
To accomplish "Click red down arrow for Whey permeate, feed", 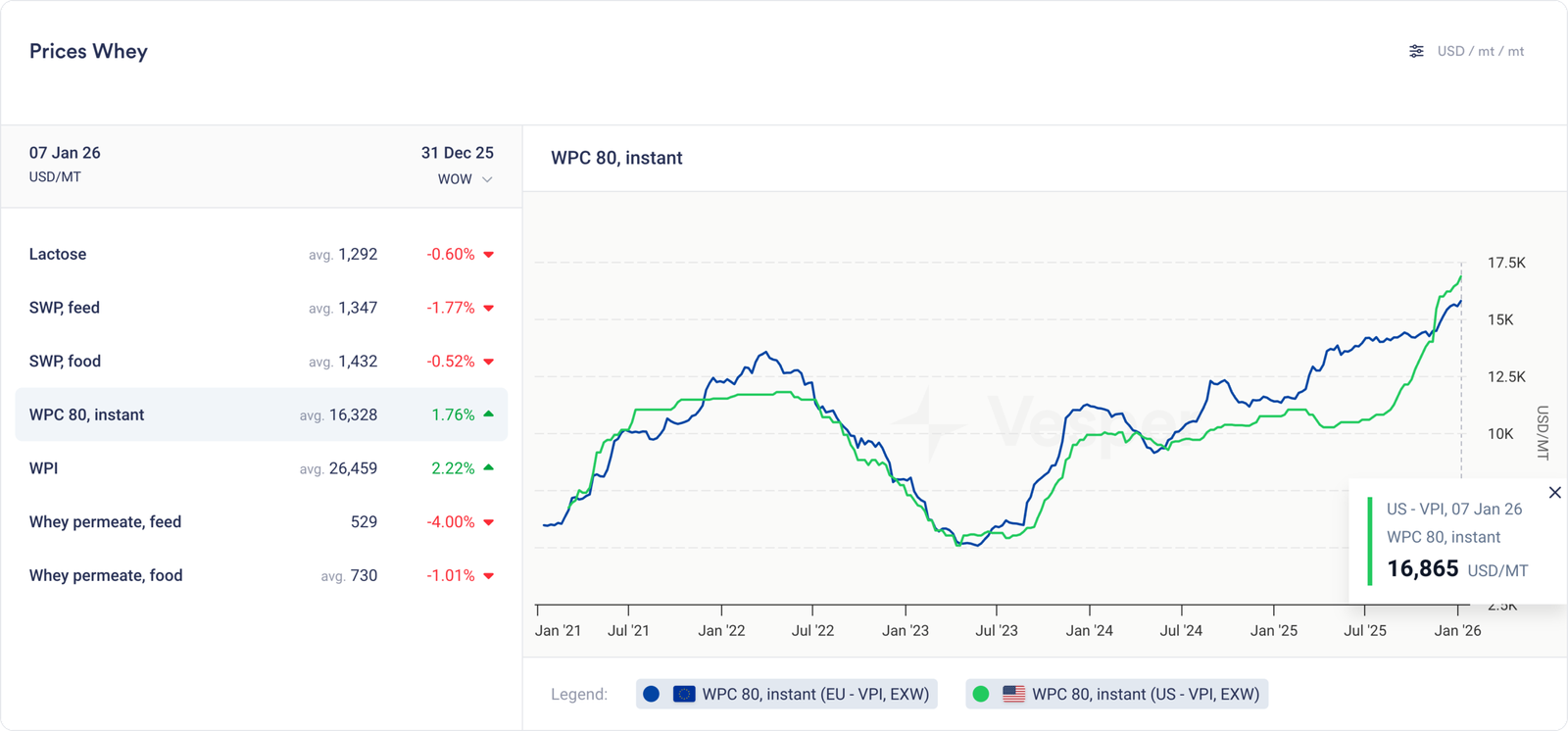I will click(489, 522).
